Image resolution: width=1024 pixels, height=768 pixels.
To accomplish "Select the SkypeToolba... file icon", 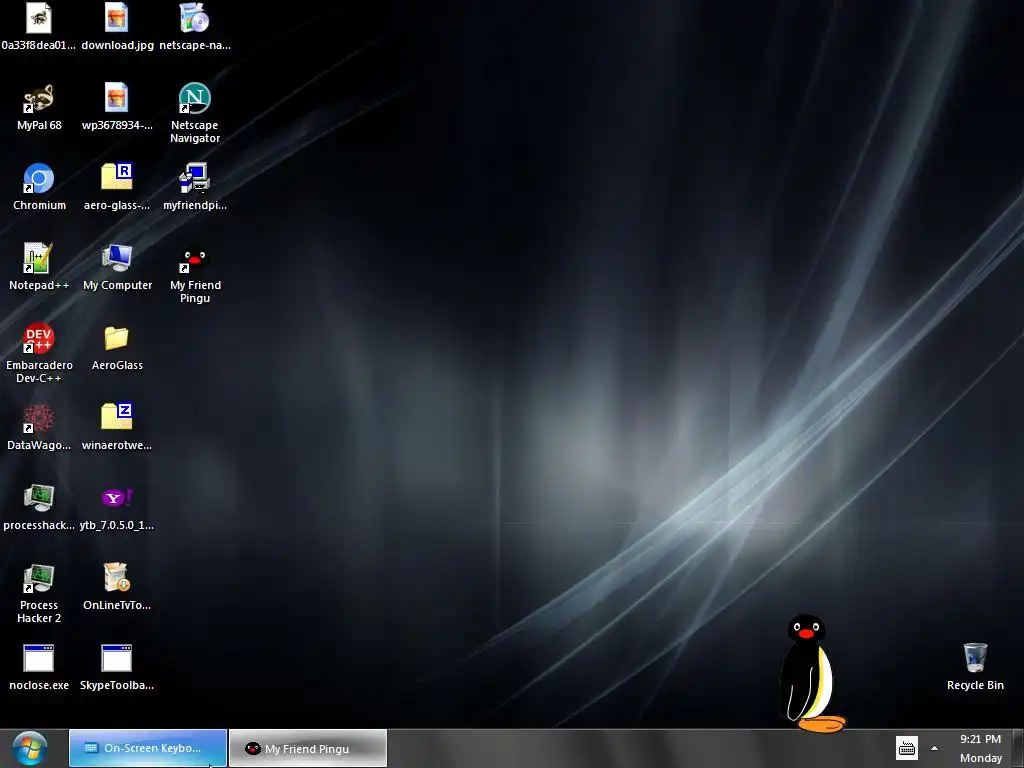I will click(x=117, y=658).
